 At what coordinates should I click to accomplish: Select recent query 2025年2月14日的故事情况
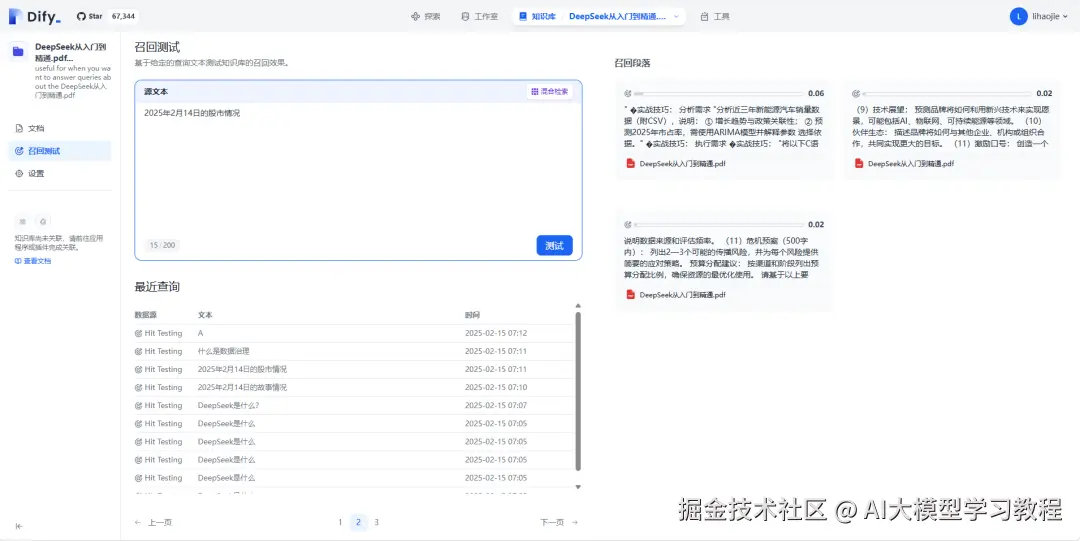click(x=242, y=387)
